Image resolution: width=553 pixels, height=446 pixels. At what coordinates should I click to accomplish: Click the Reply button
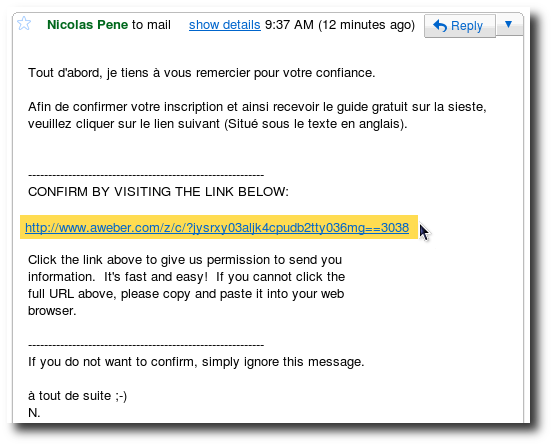click(x=460, y=26)
